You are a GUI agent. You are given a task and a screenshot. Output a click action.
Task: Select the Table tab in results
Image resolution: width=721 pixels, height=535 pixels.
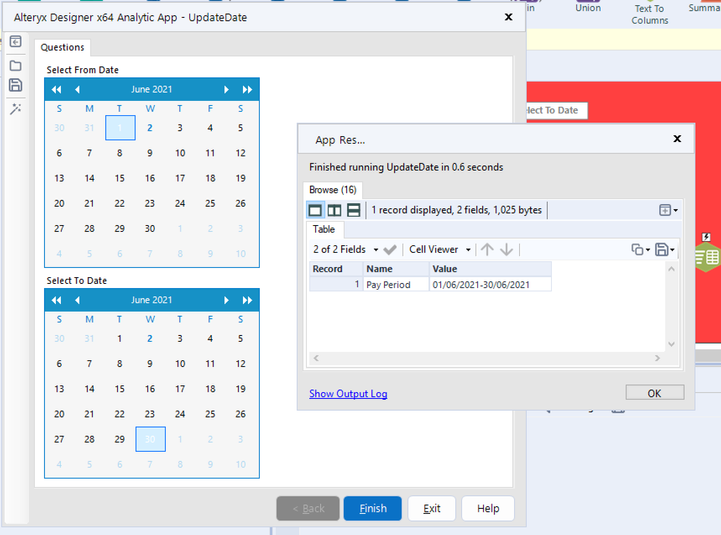tap(324, 229)
